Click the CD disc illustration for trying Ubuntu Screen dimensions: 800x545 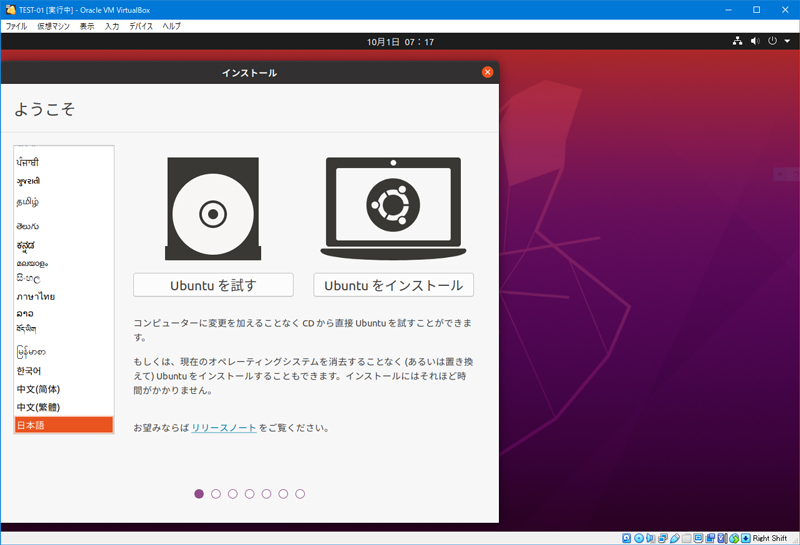pos(213,209)
